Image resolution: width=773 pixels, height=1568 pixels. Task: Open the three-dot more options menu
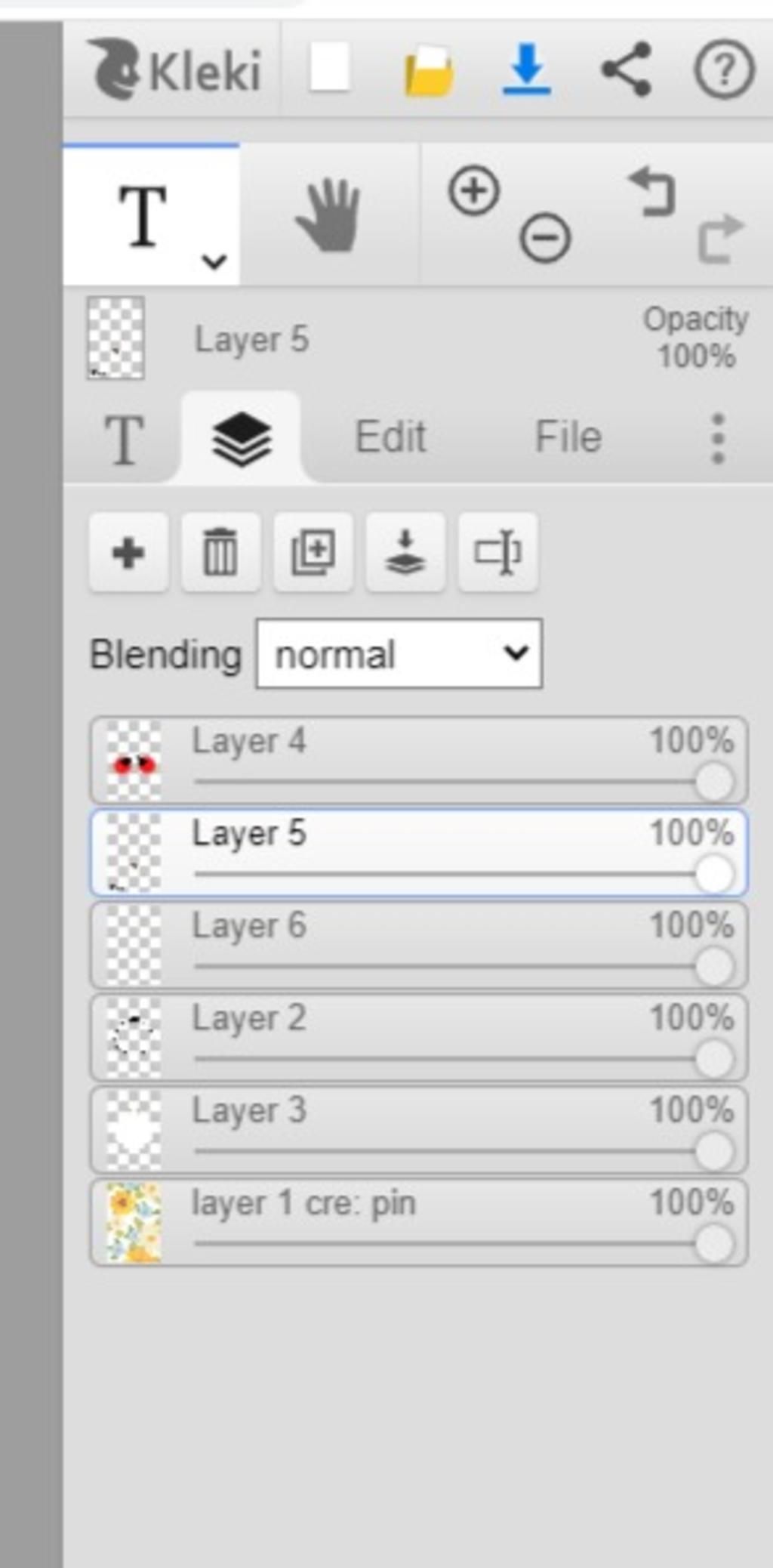(718, 438)
